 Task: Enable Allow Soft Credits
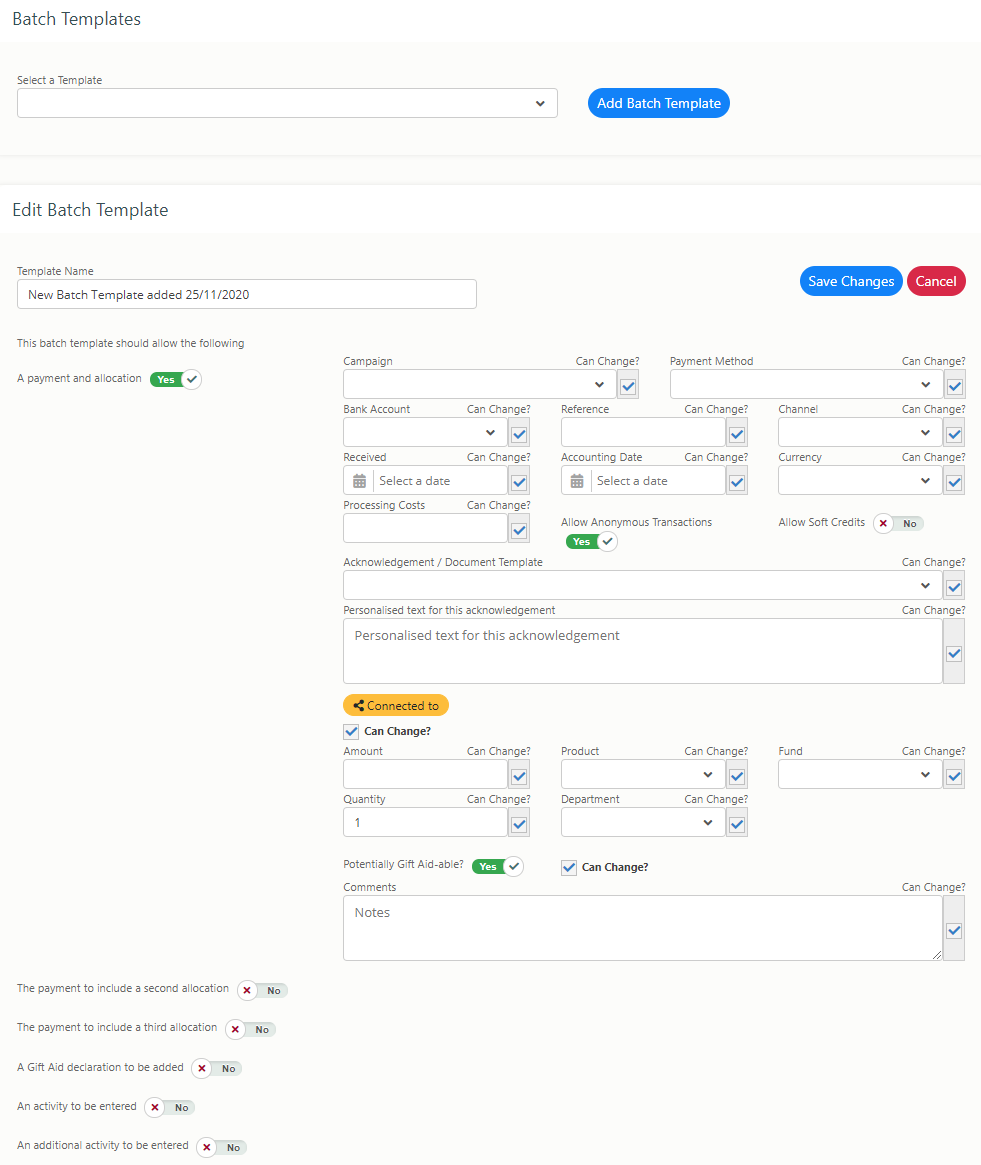tap(897, 523)
